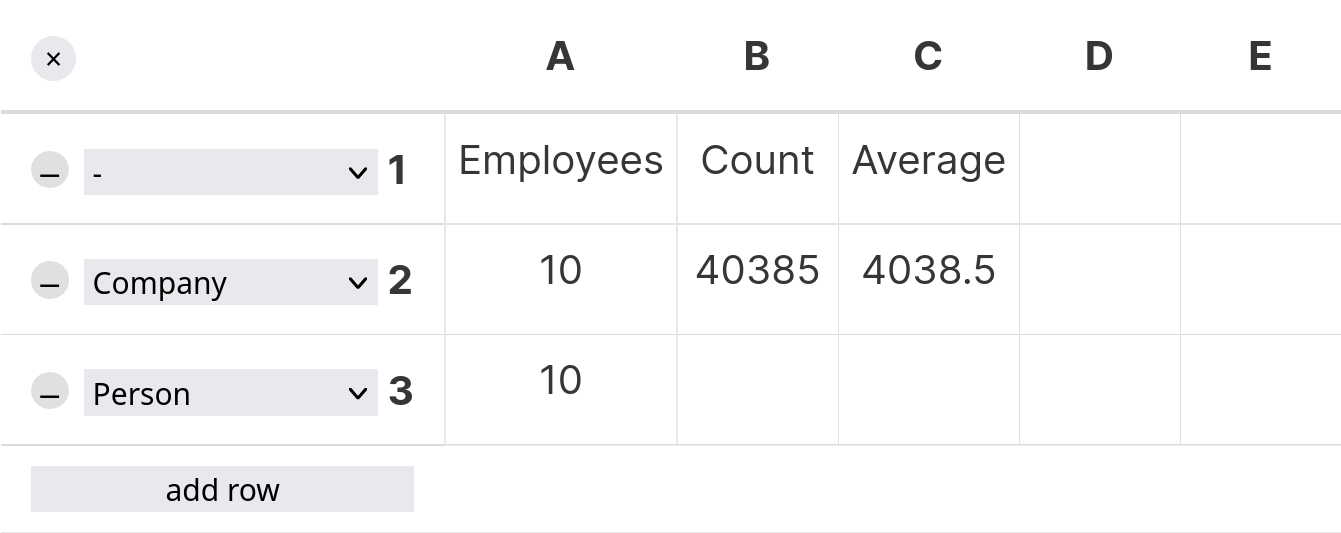
Task: Expand the Person type dropdown
Action: tap(230, 393)
